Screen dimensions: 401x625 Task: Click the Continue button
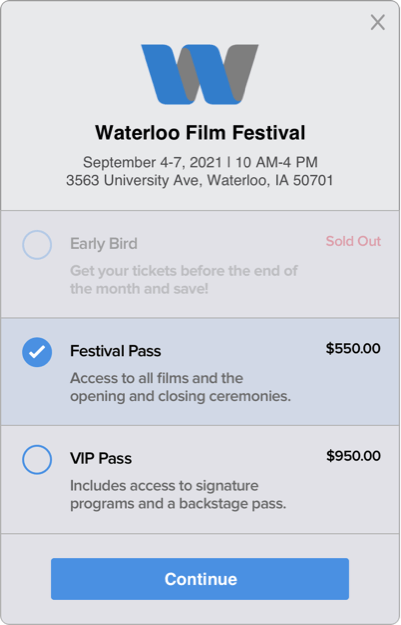(x=200, y=579)
